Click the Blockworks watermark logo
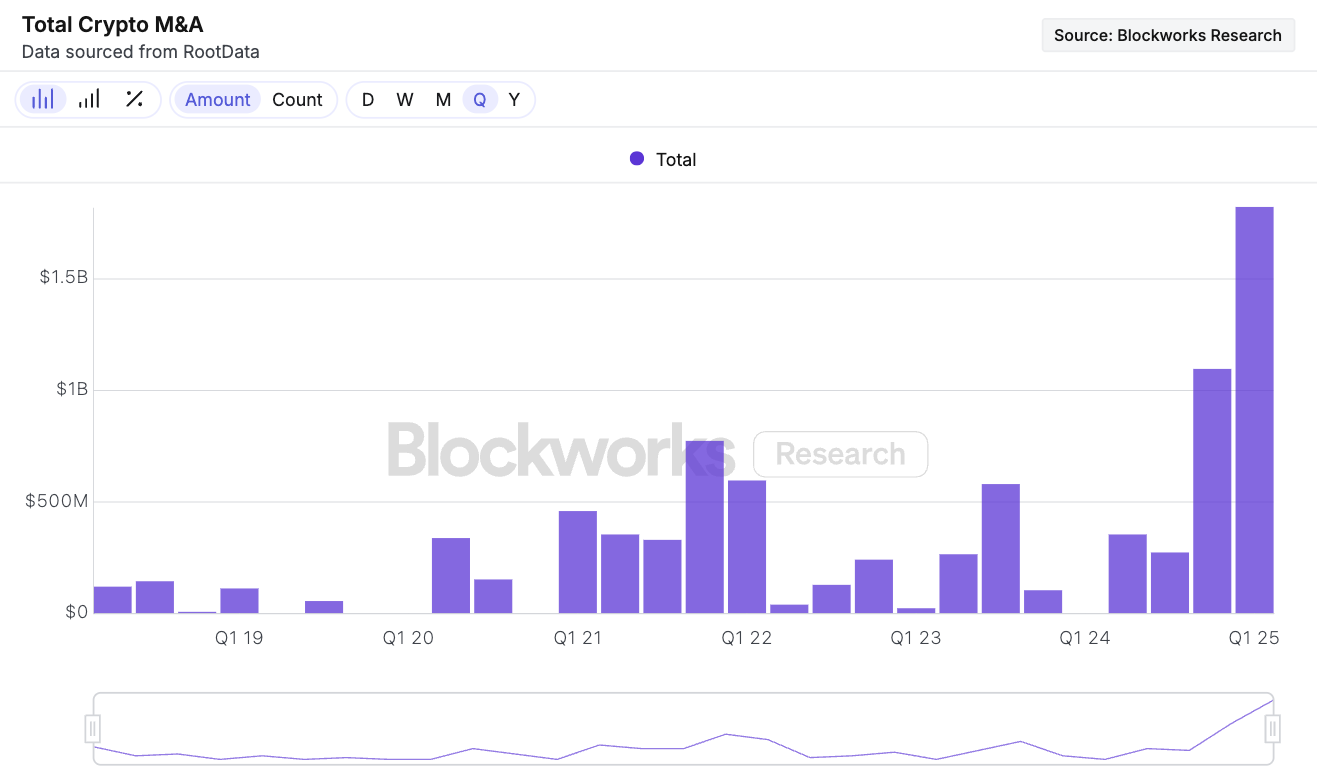The width and height of the screenshot is (1317, 772). pyautogui.click(x=560, y=450)
